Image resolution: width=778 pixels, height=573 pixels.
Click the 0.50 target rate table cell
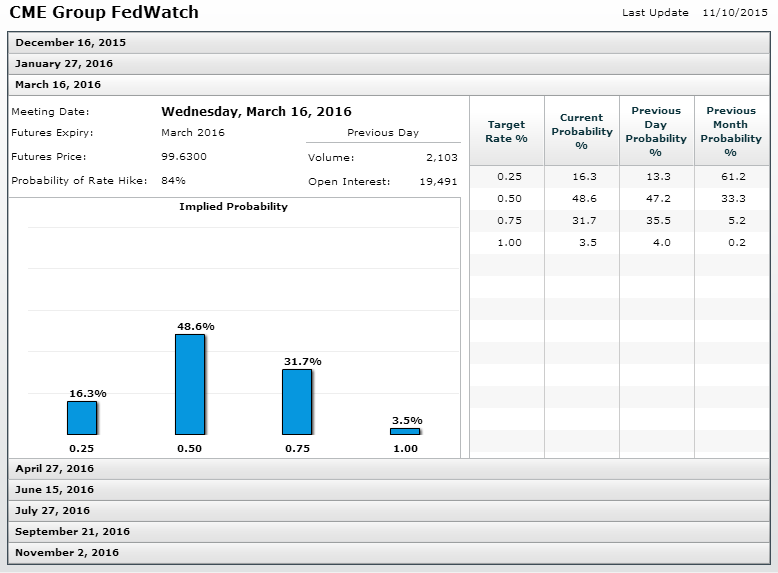coord(510,198)
